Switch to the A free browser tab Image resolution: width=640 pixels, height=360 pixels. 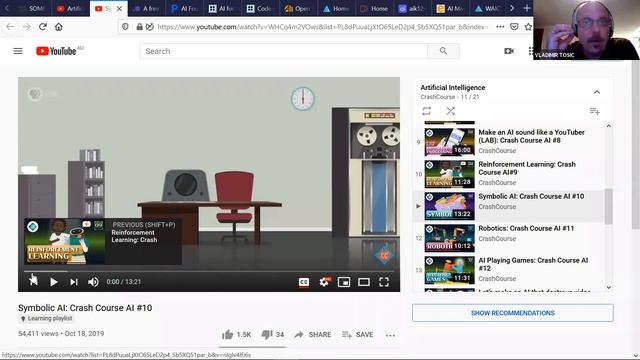click(146, 8)
